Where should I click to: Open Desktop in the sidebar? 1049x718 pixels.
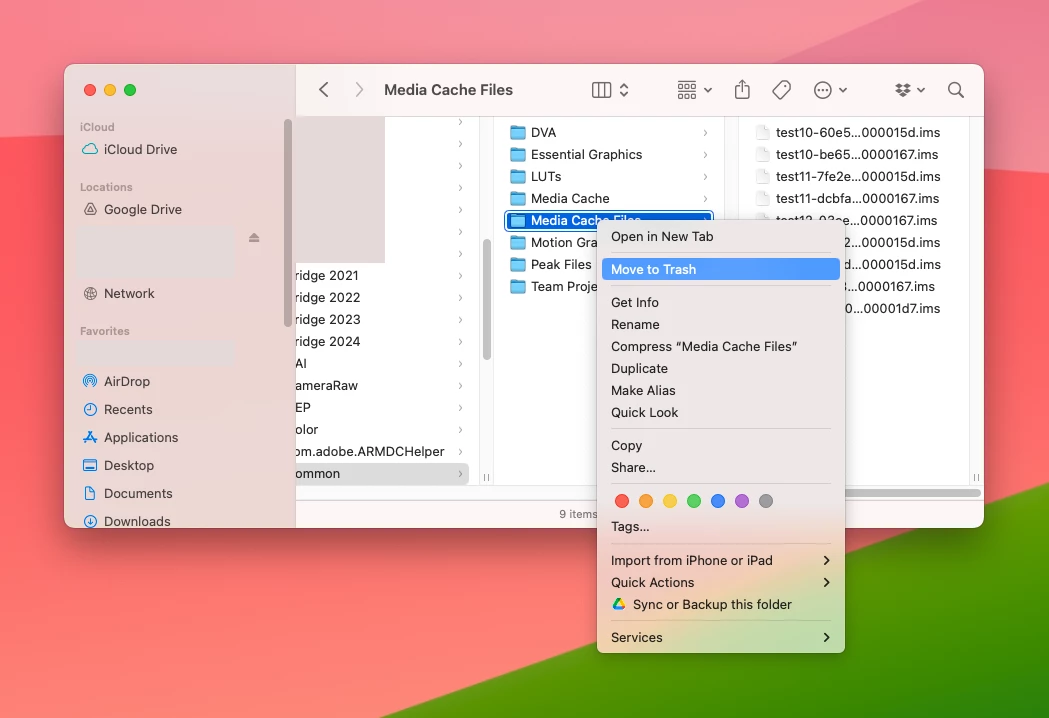[x=118, y=466]
